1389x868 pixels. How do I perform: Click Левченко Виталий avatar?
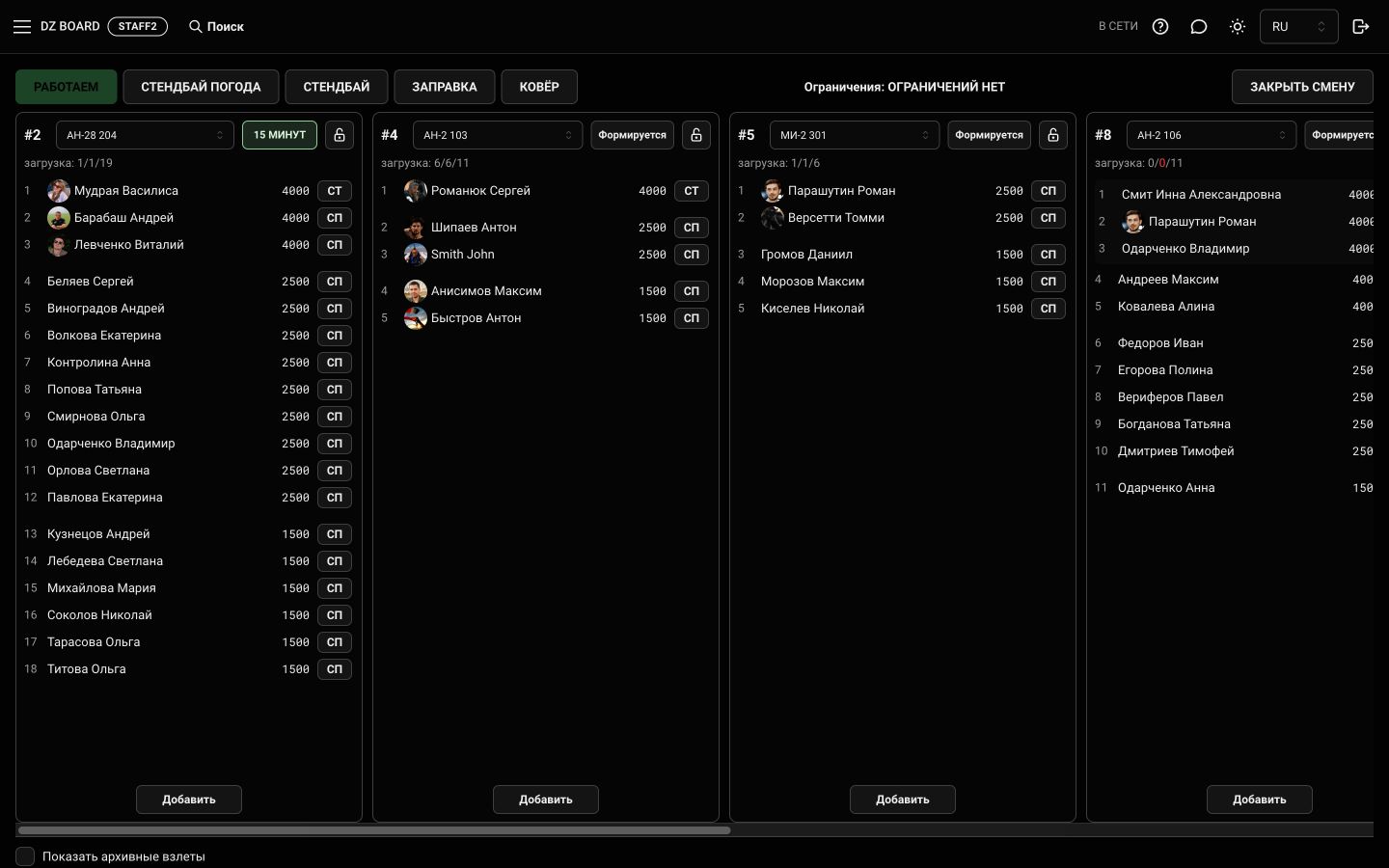(59, 245)
